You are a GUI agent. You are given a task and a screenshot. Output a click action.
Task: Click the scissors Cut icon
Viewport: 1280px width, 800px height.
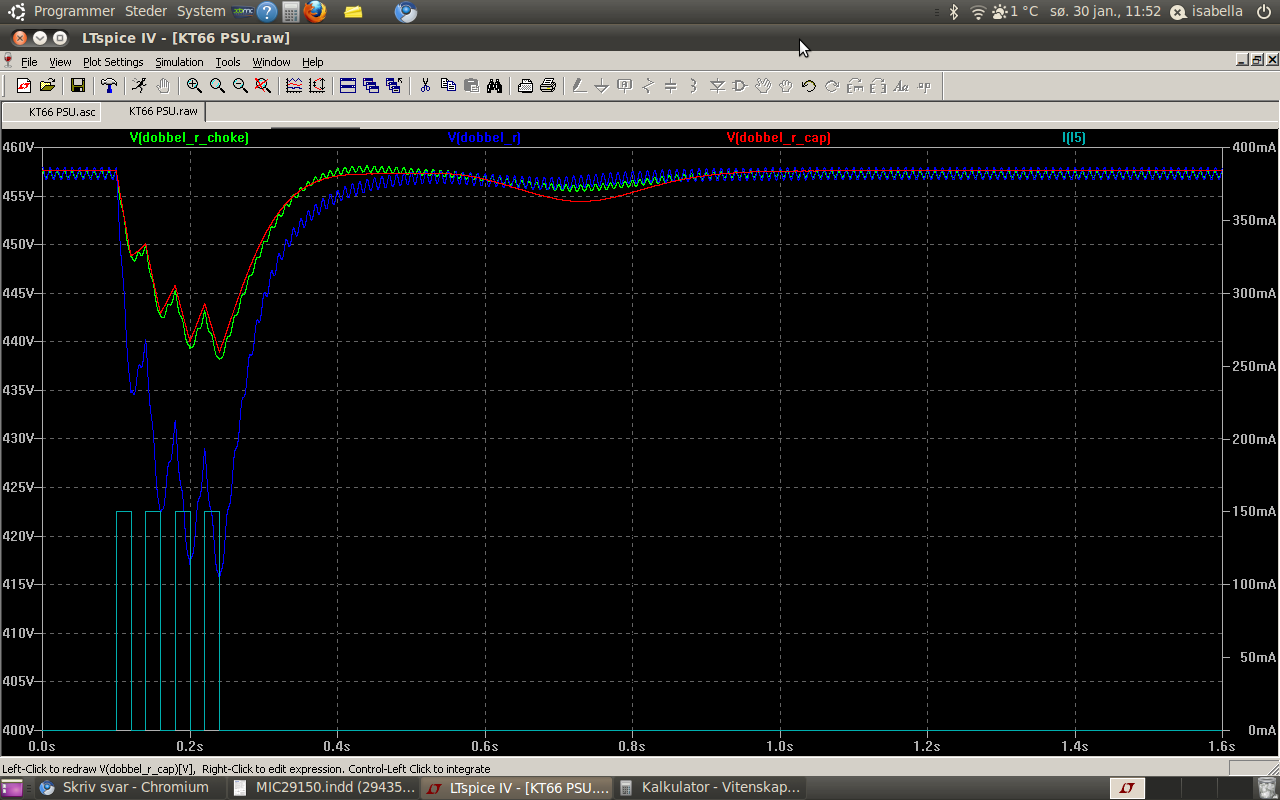pos(425,86)
